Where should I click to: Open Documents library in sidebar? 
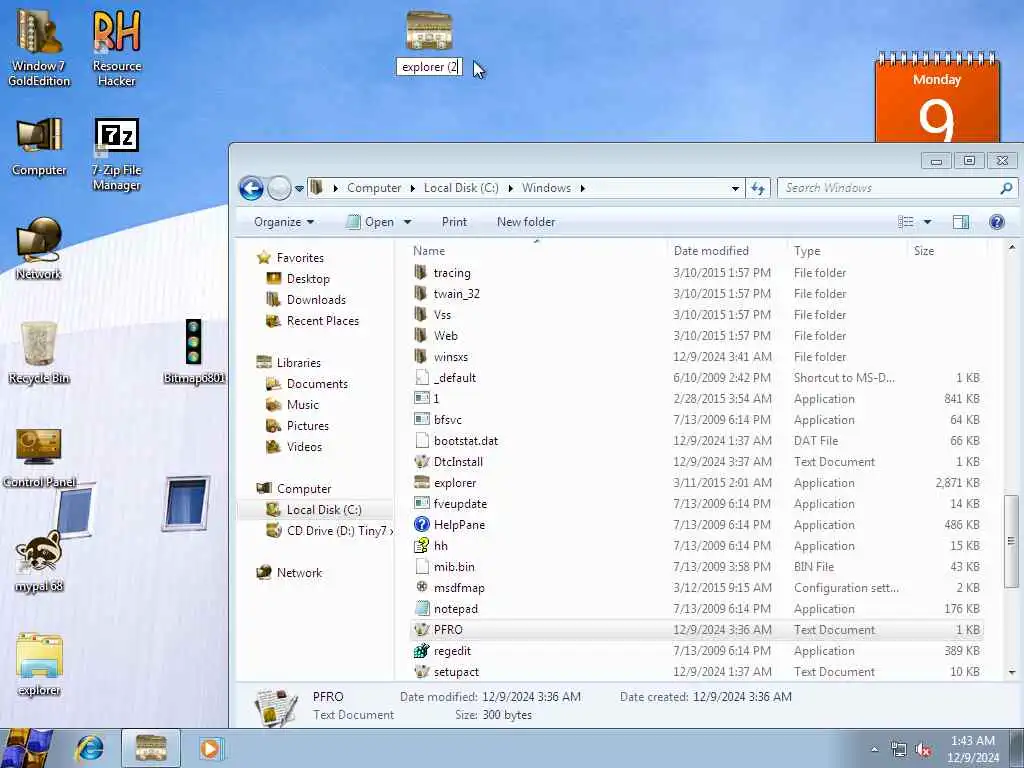pos(307,383)
